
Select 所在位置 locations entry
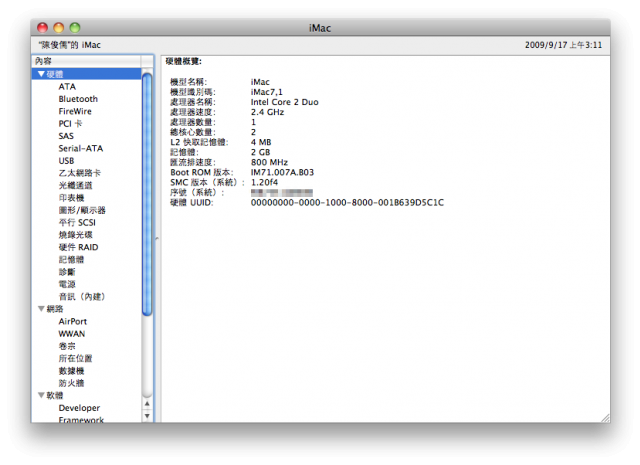76,358
